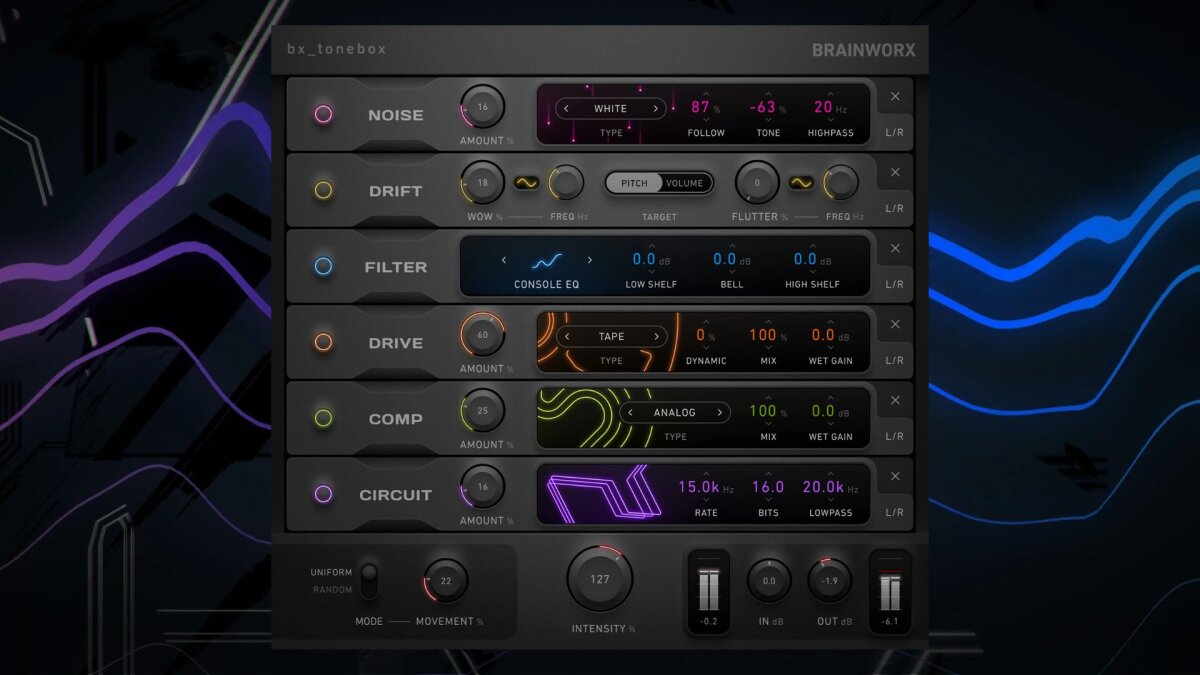This screenshot has height=675, width=1200.
Task: Remove the FILTER module with its X
Action: point(895,249)
